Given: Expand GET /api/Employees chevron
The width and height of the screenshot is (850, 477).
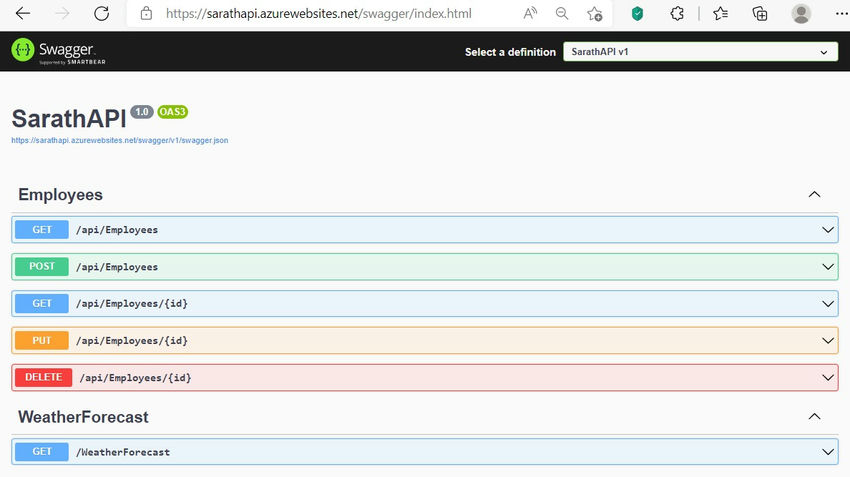Looking at the screenshot, I should point(828,230).
